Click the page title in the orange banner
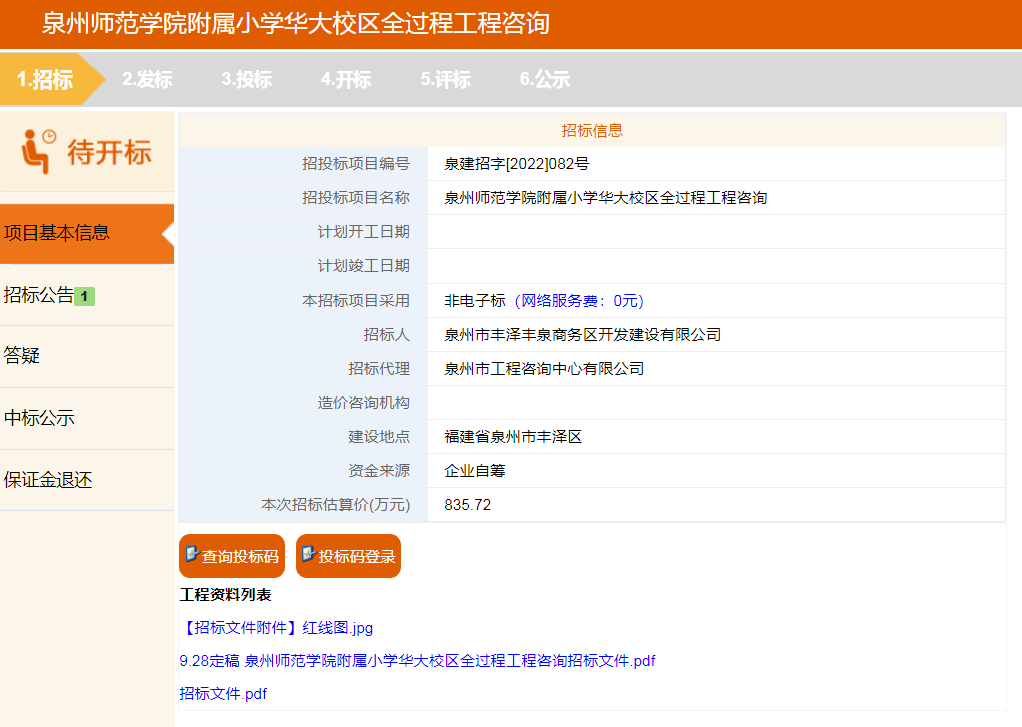 296,23
